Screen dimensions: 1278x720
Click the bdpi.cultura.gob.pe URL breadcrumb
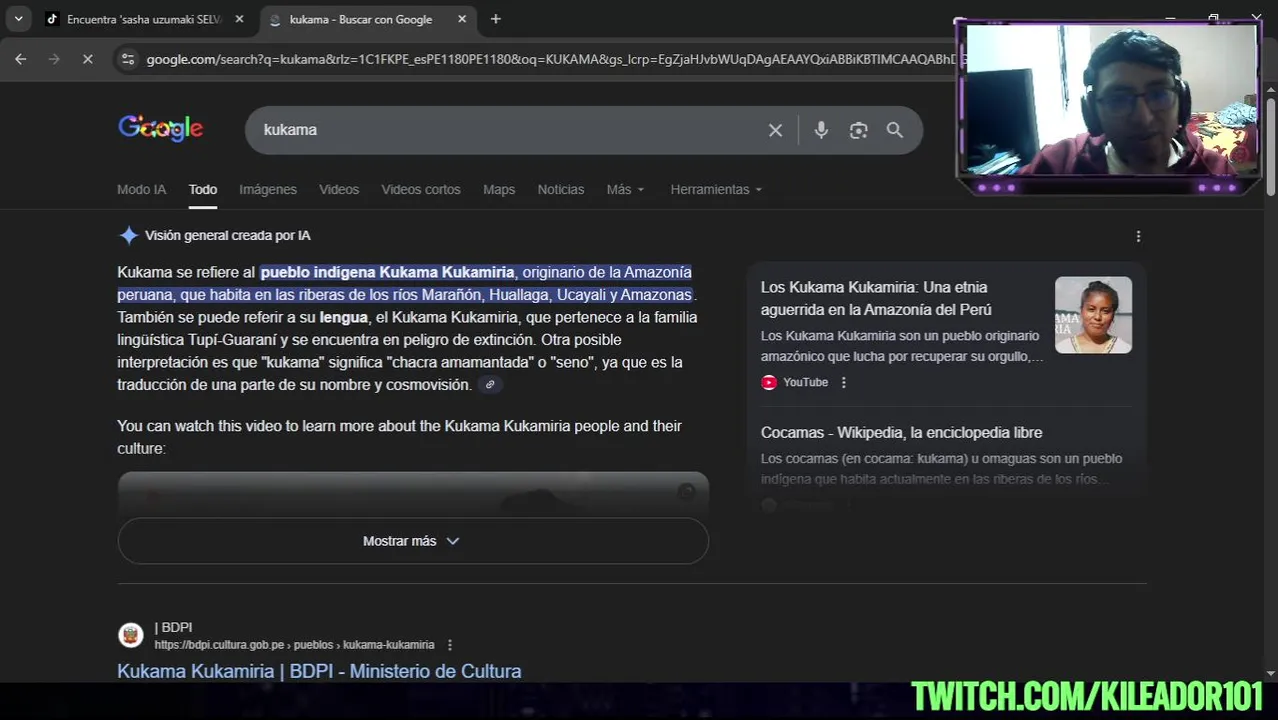coord(294,645)
